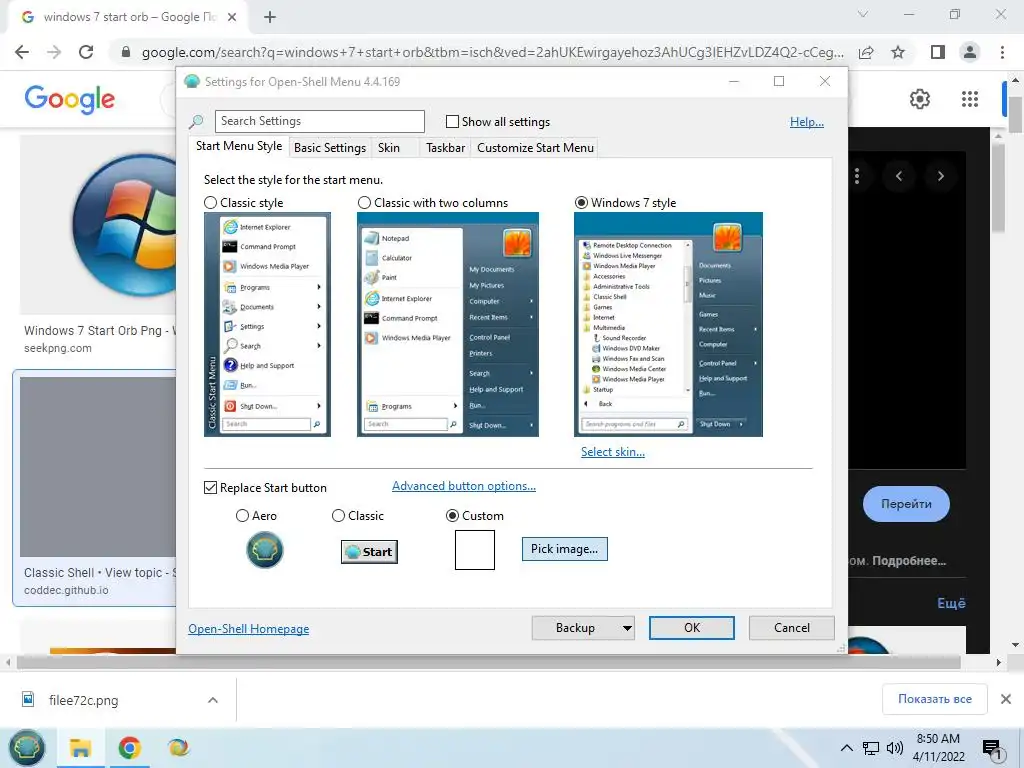Uncheck Replace Start button

[210, 488]
